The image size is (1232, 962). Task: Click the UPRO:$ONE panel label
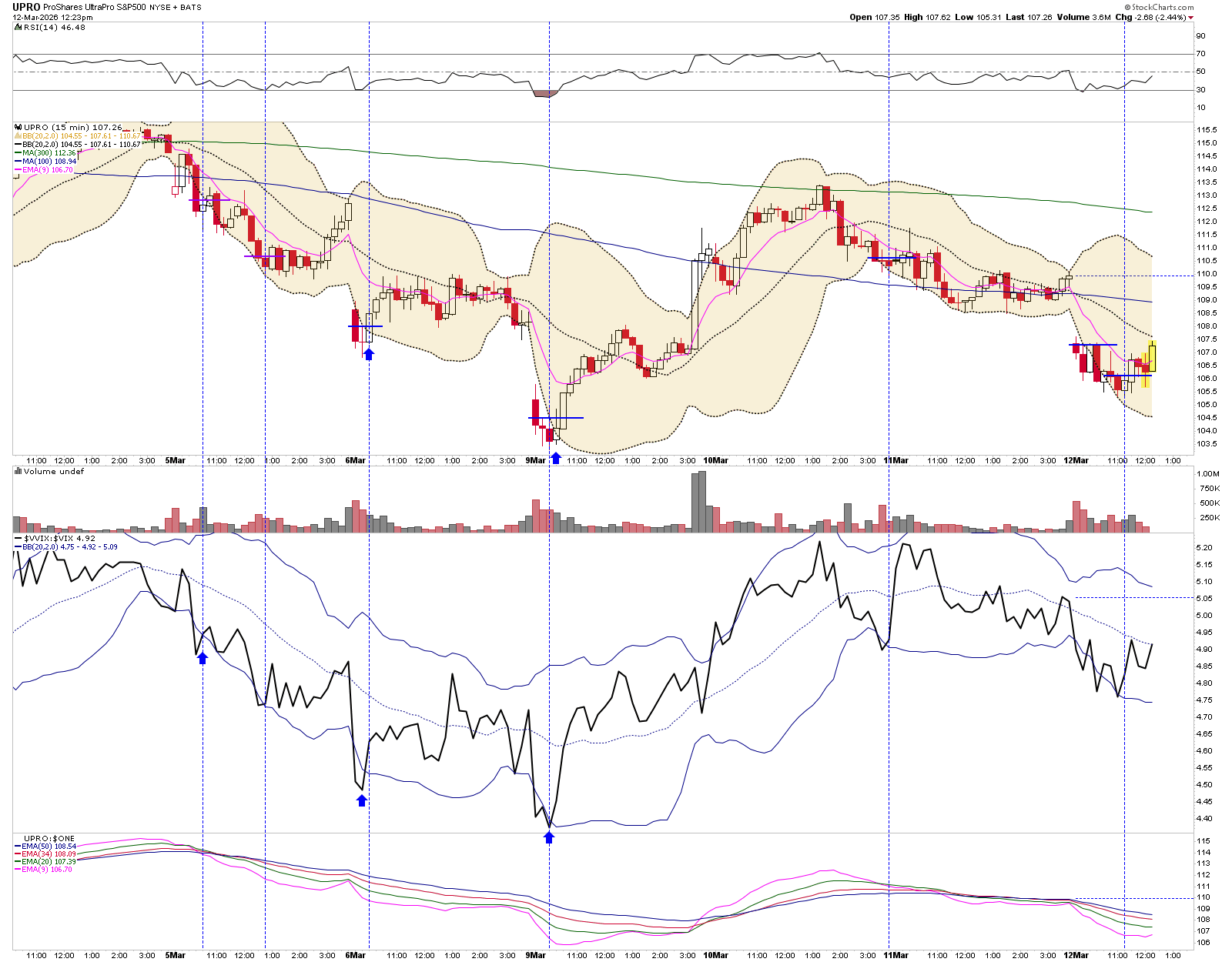pyautogui.click(x=49, y=838)
